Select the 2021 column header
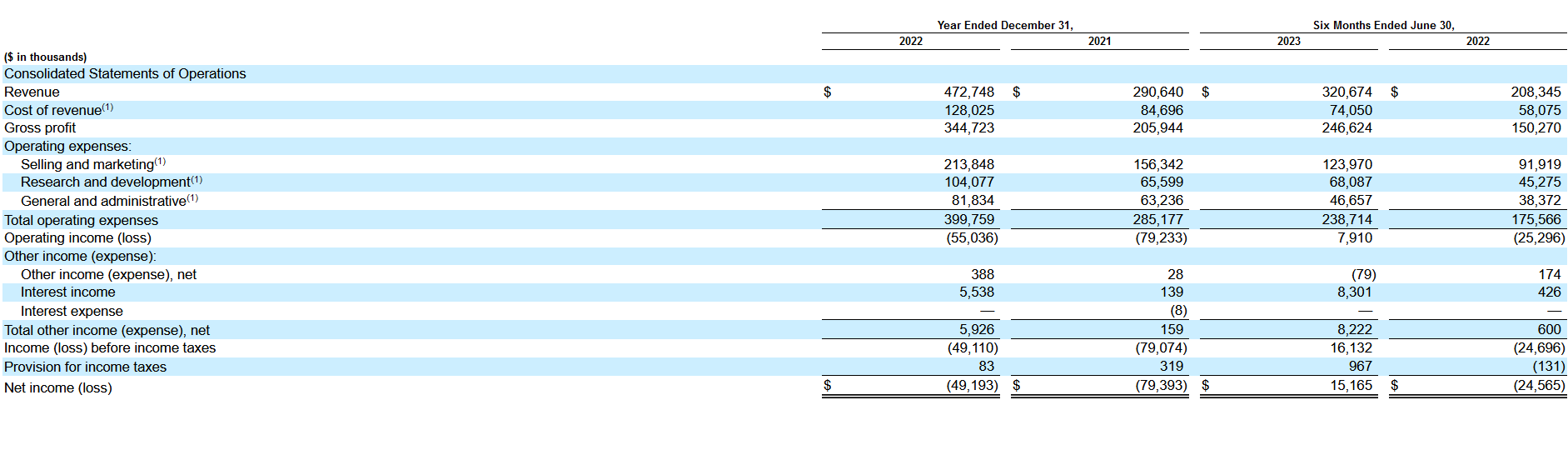 (x=1099, y=41)
